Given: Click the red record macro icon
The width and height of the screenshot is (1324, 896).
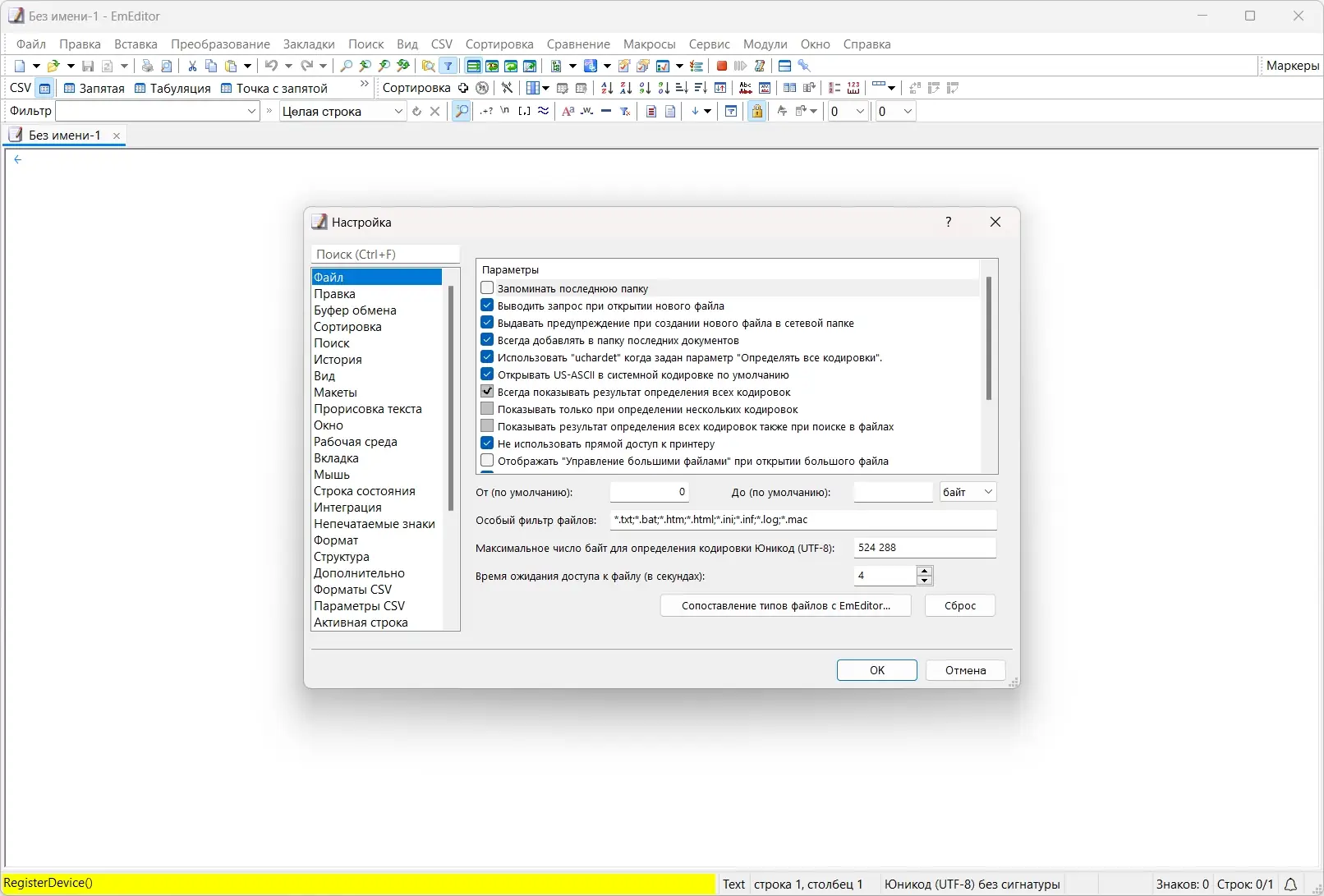Looking at the screenshot, I should (722, 66).
